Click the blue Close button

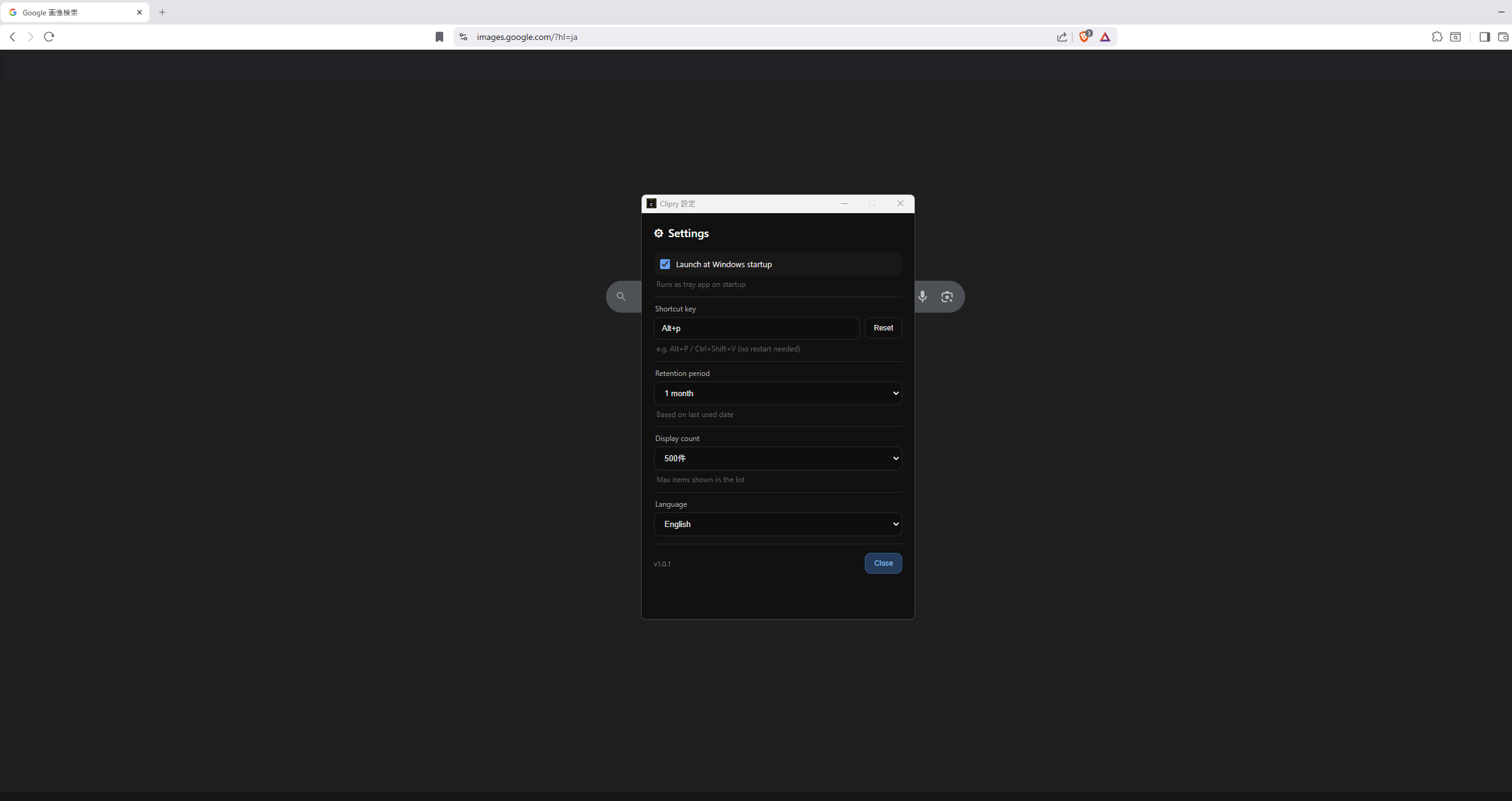(883, 563)
